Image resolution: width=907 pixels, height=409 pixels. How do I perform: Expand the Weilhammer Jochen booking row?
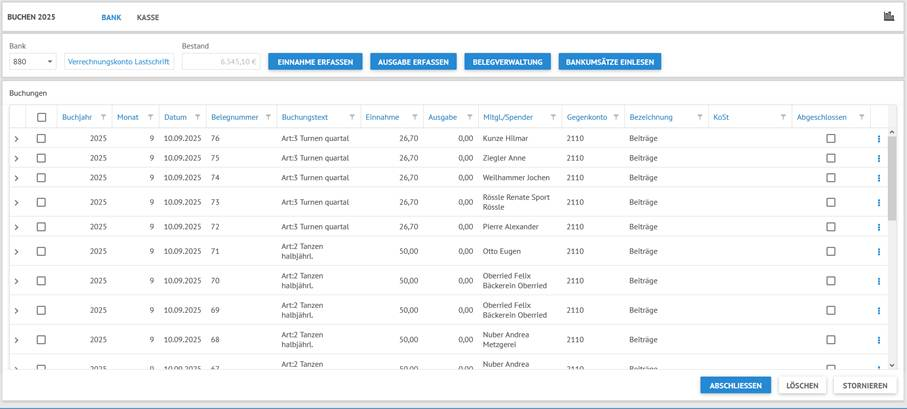click(17, 178)
